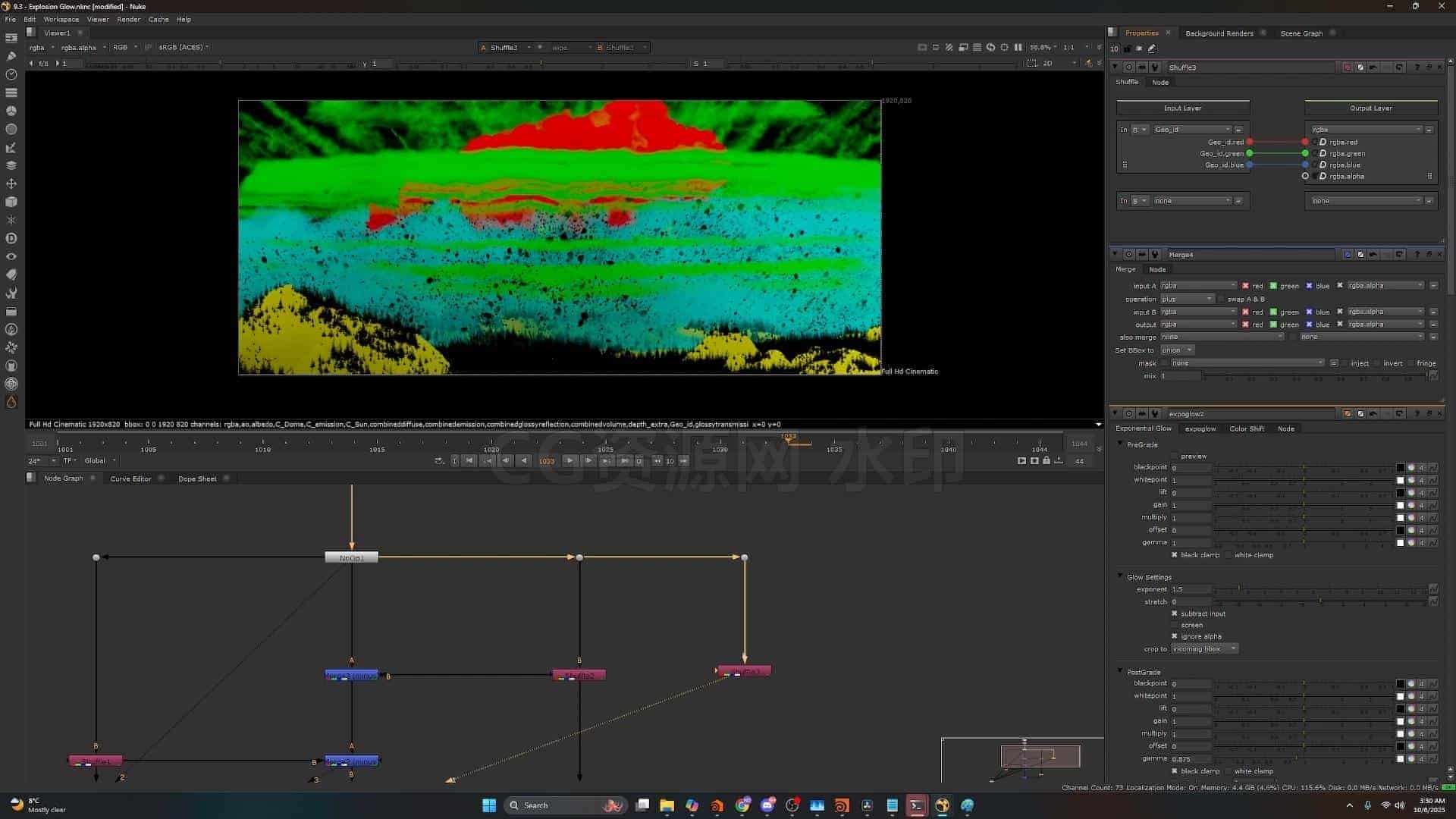
Task: Open the Transform nodes menu in left toolbar
Action: 11,184
